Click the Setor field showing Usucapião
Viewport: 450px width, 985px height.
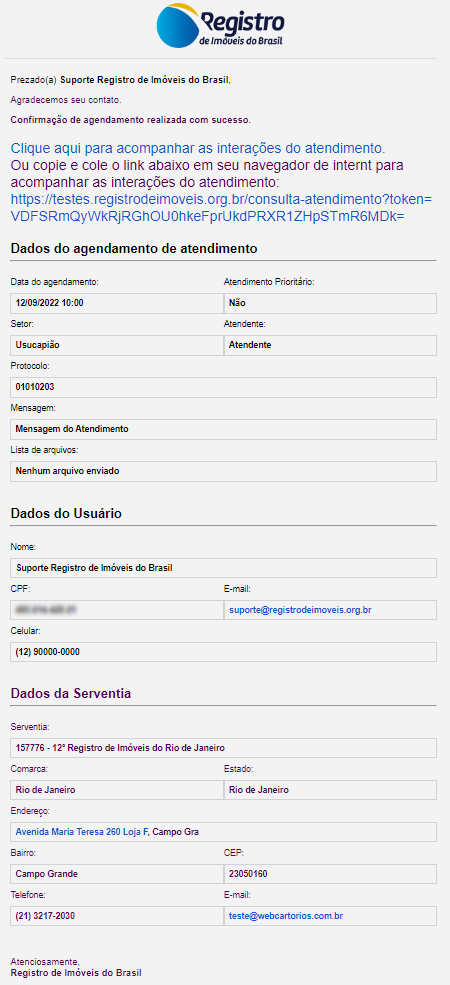point(117,345)
